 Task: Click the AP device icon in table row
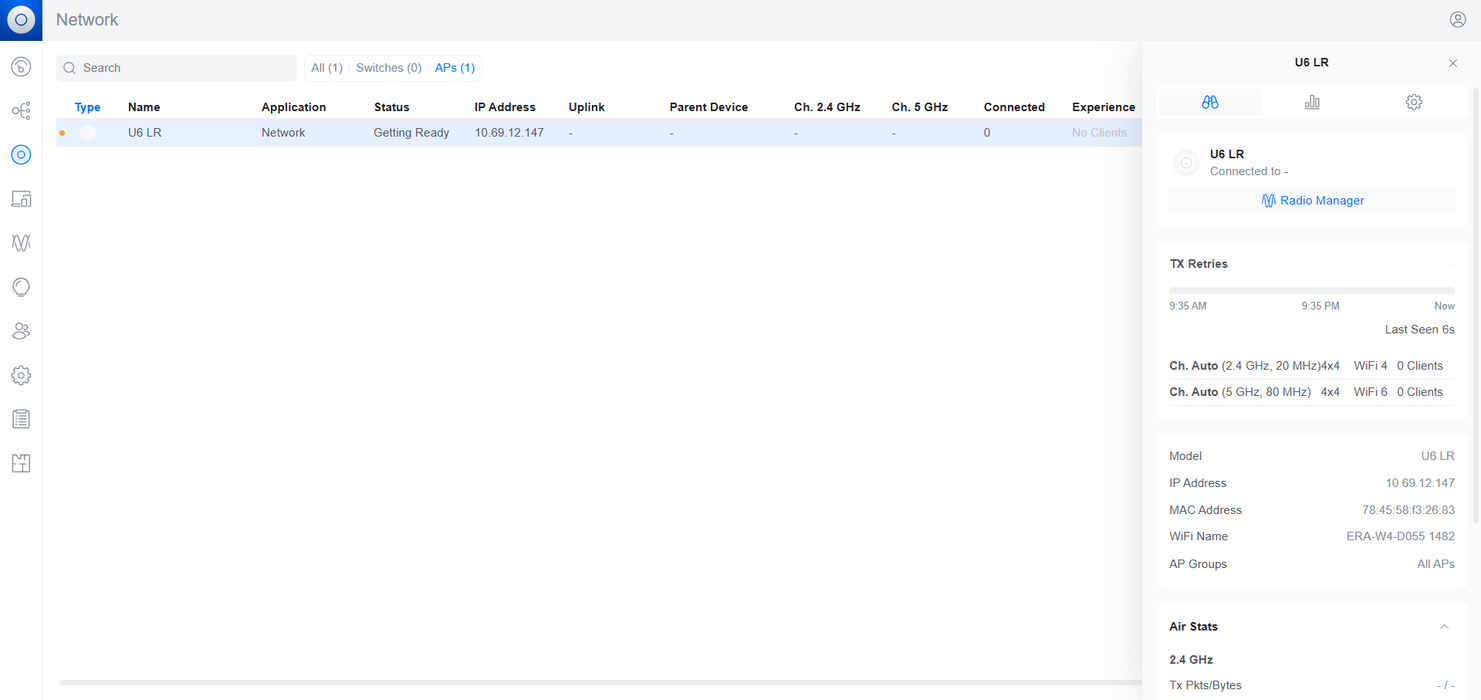click(x=88, y=133)
